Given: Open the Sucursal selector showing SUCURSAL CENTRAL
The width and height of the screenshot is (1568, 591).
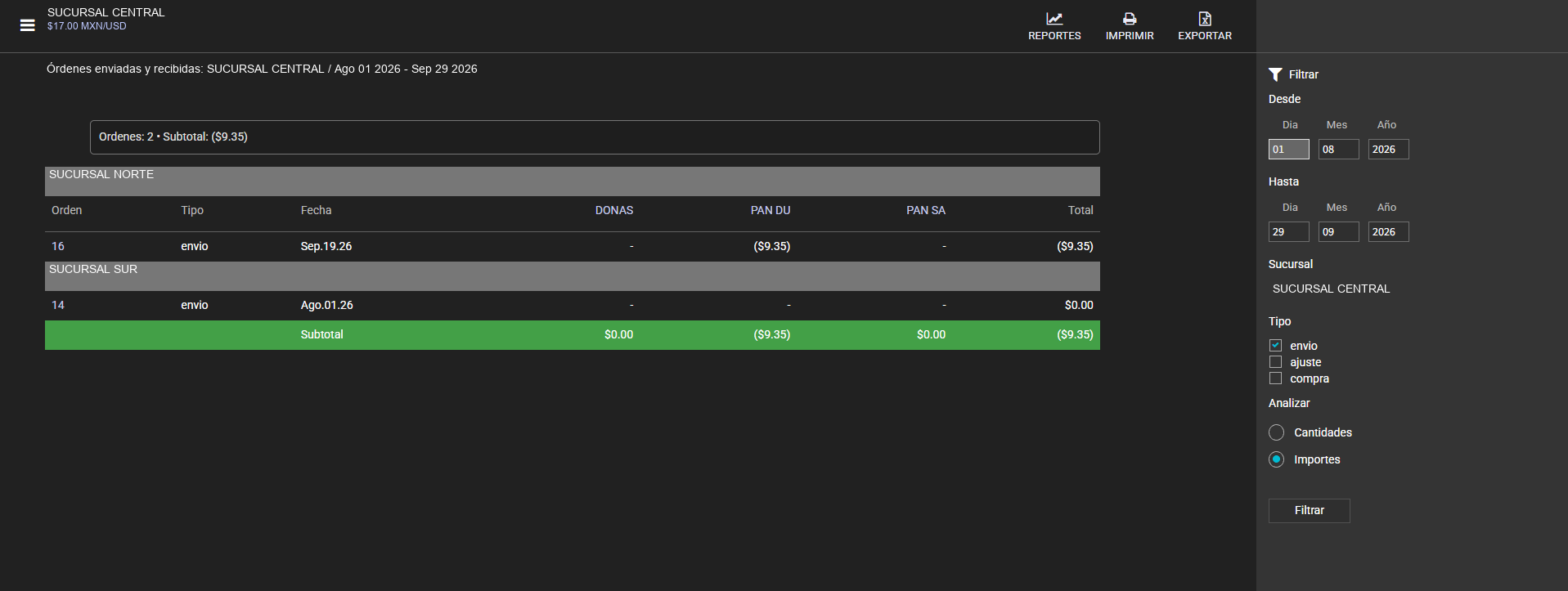Looking at the screenshot, I should (1331, 289).
